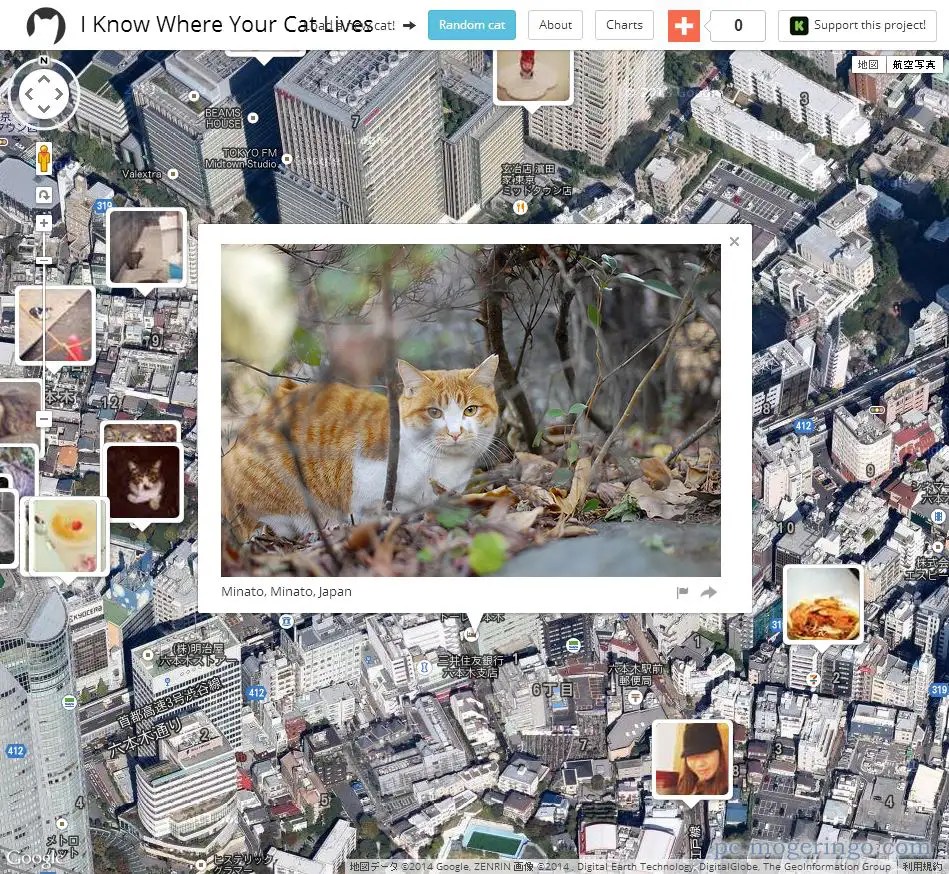Viewport: 949px width, 874px height.
Task: Reset map orientation by clicking the N compass
Action: point(44,60)
